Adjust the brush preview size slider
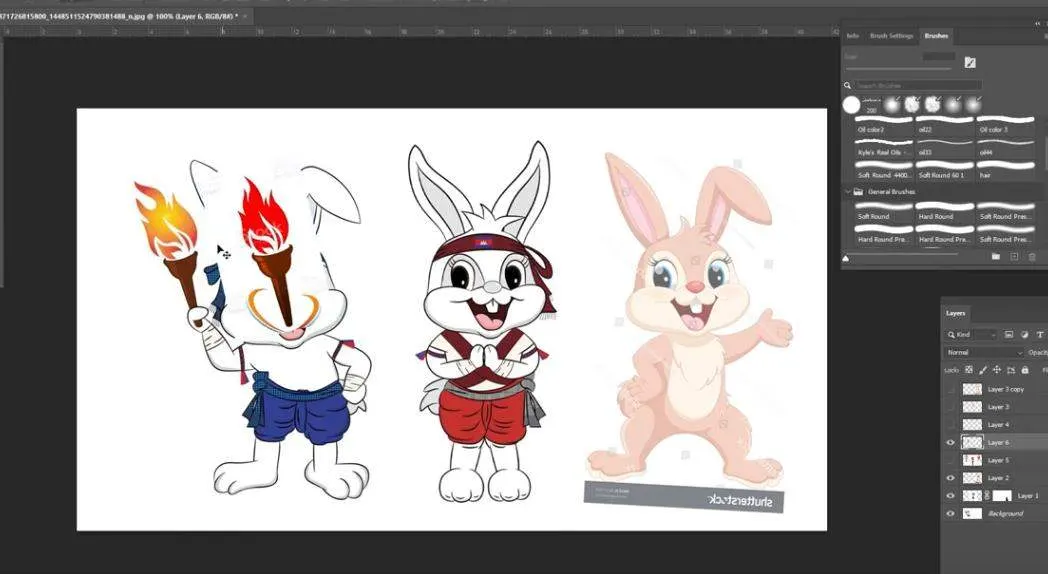Viewport: 1048px width, 574px height. click(x=901, y=256)
